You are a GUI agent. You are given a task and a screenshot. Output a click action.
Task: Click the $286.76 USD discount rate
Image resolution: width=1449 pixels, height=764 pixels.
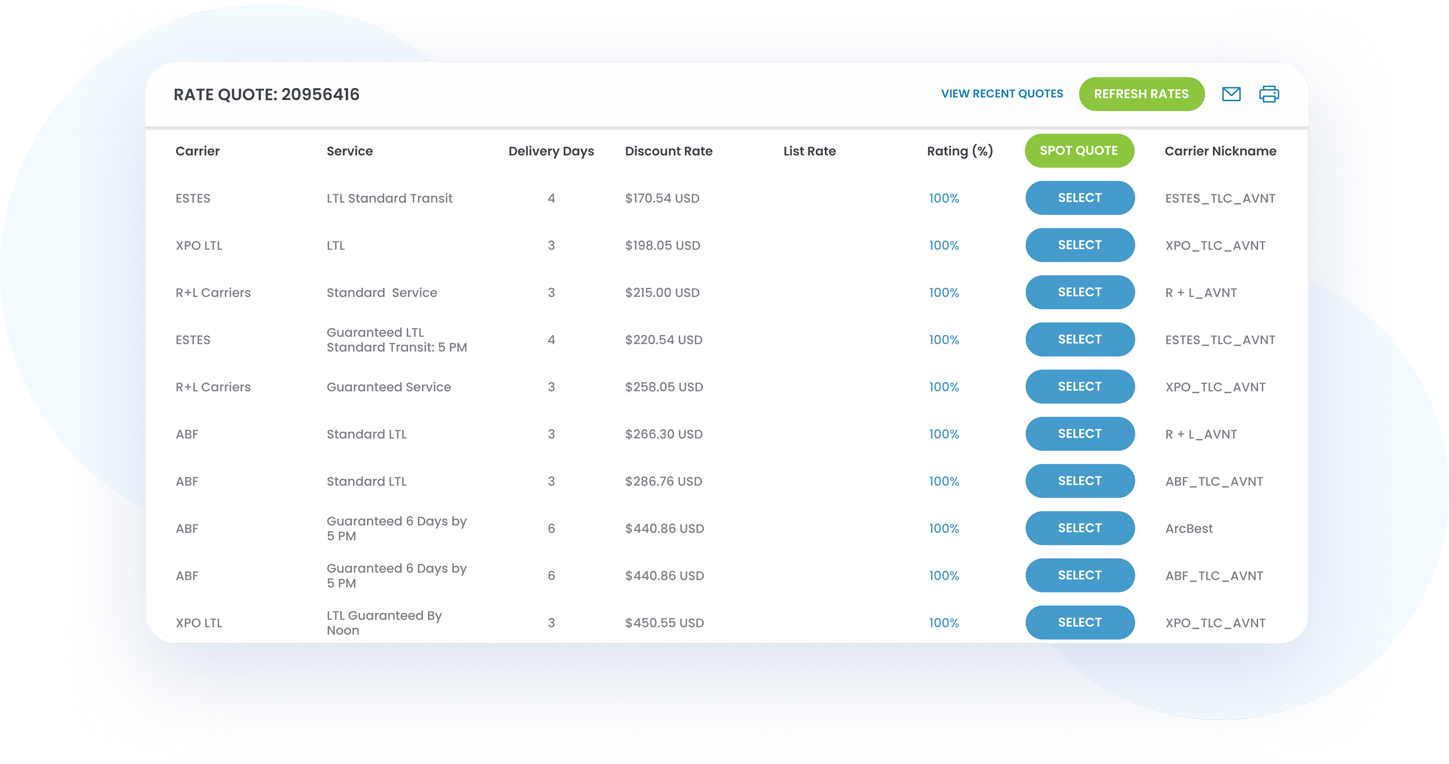(663, 481)
